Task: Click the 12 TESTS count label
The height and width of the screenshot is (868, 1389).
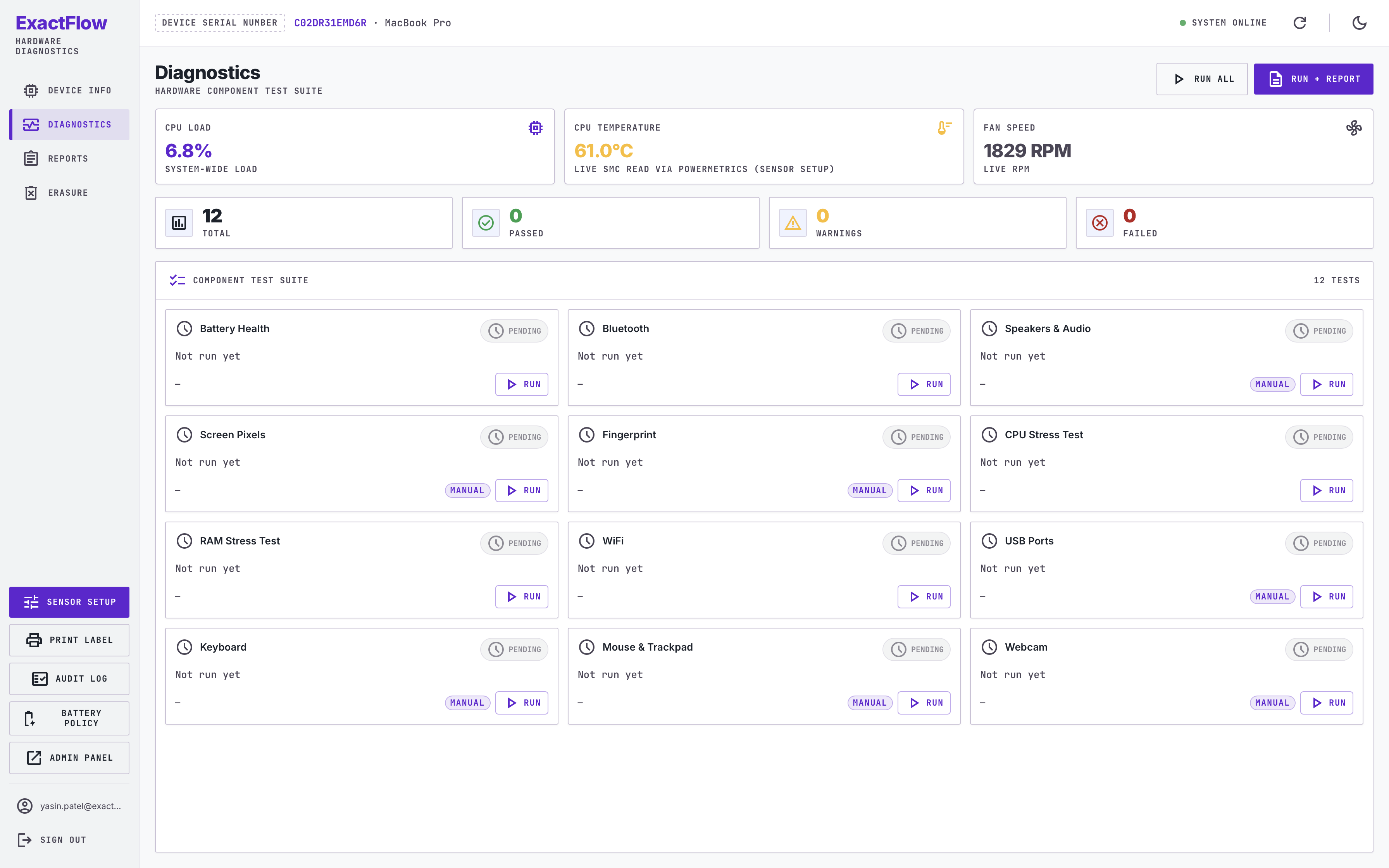Action: click(x=1337, y=280)
